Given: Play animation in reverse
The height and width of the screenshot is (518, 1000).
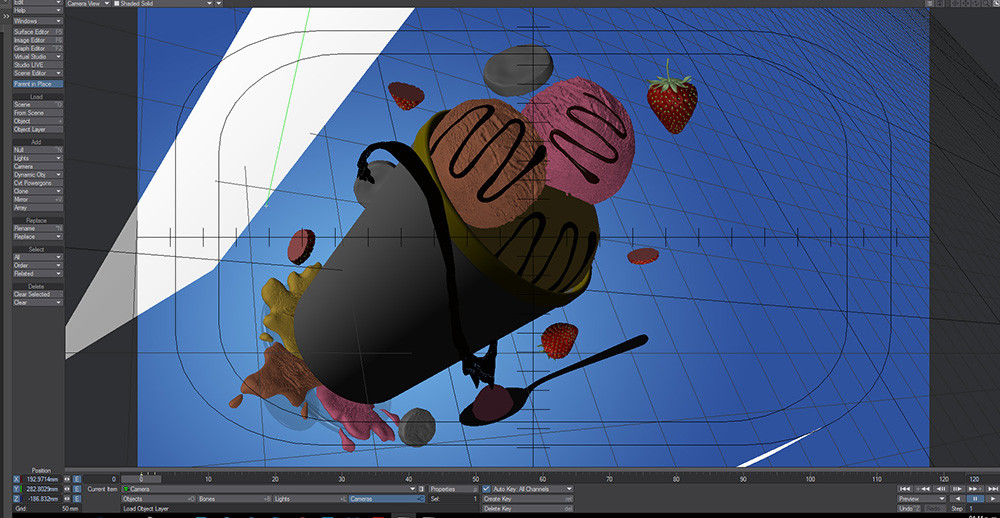Looking at the screenshot, I should point(957,498).
